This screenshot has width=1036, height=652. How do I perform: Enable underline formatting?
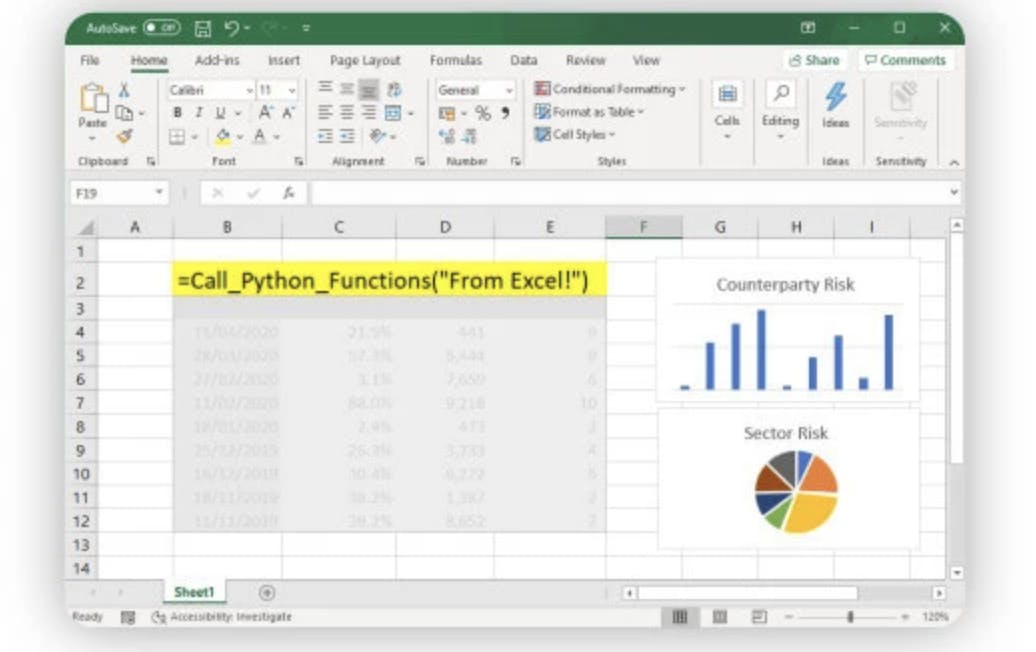[220, 112]
